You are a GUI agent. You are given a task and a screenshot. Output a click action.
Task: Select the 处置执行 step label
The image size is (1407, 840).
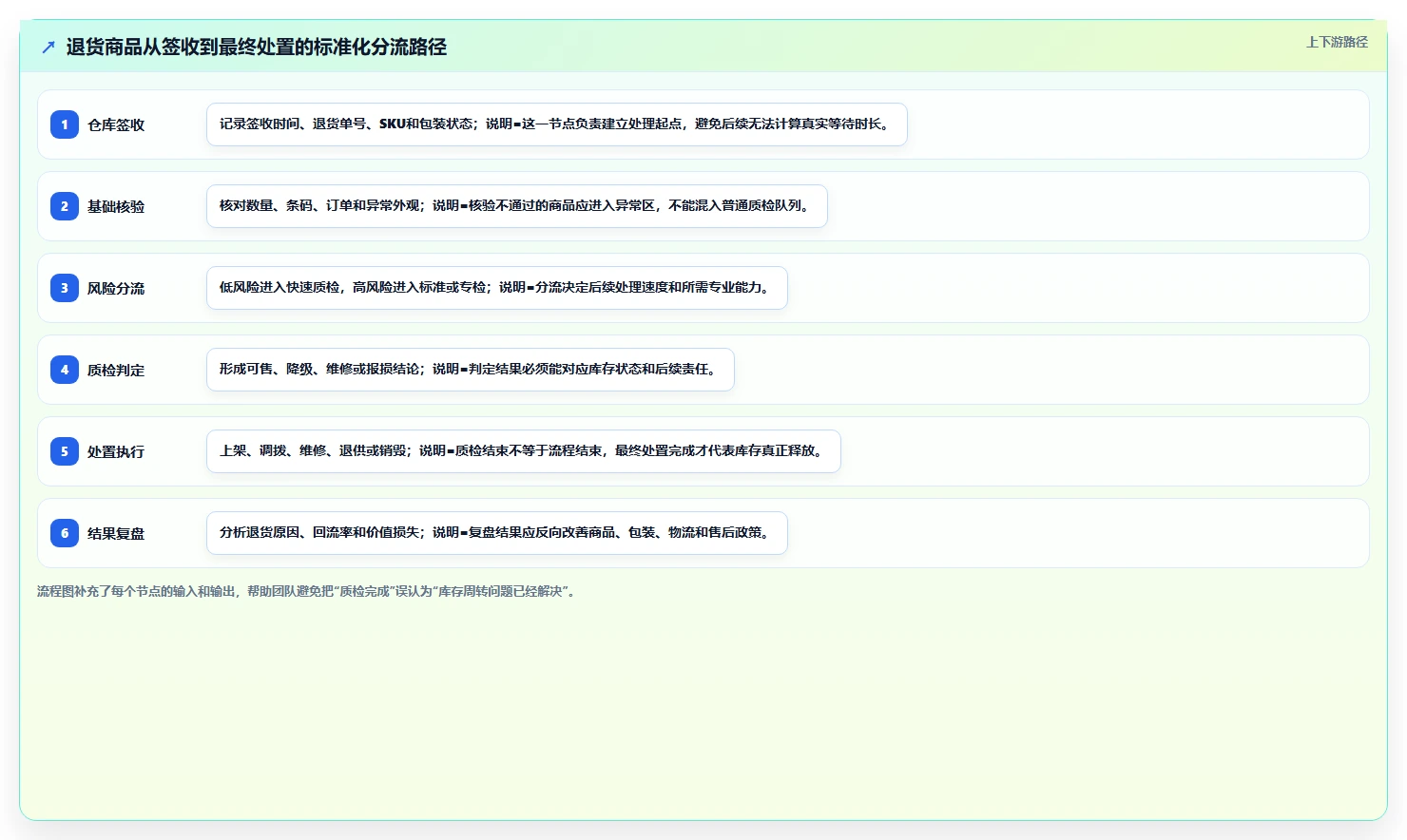point(116,451)
